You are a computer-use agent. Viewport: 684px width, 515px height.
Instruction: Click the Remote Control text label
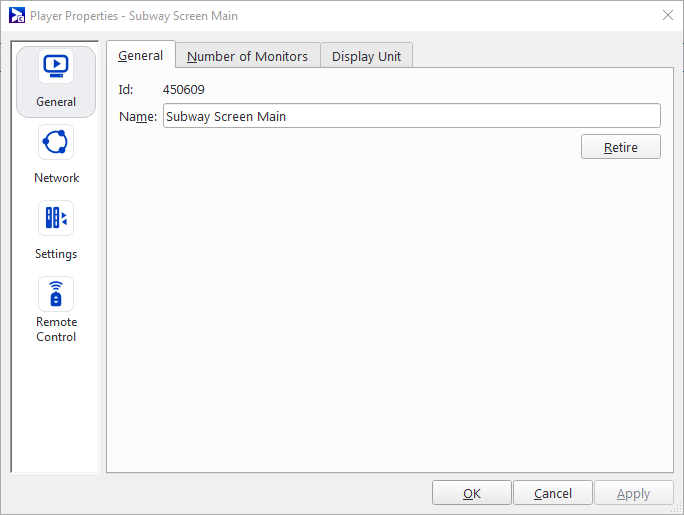(x=56, y=329)
